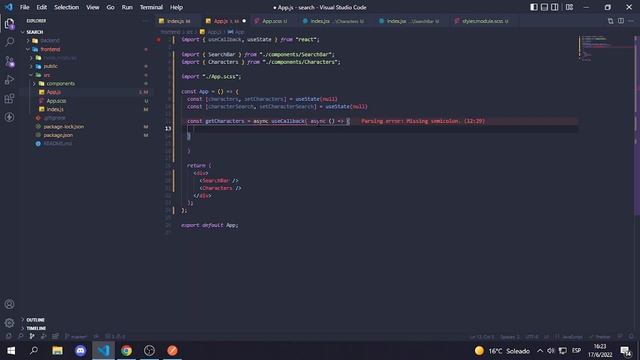Select App.js in the file tree
The height and width of the screenshot is (360, 640).
coord(53,92)
